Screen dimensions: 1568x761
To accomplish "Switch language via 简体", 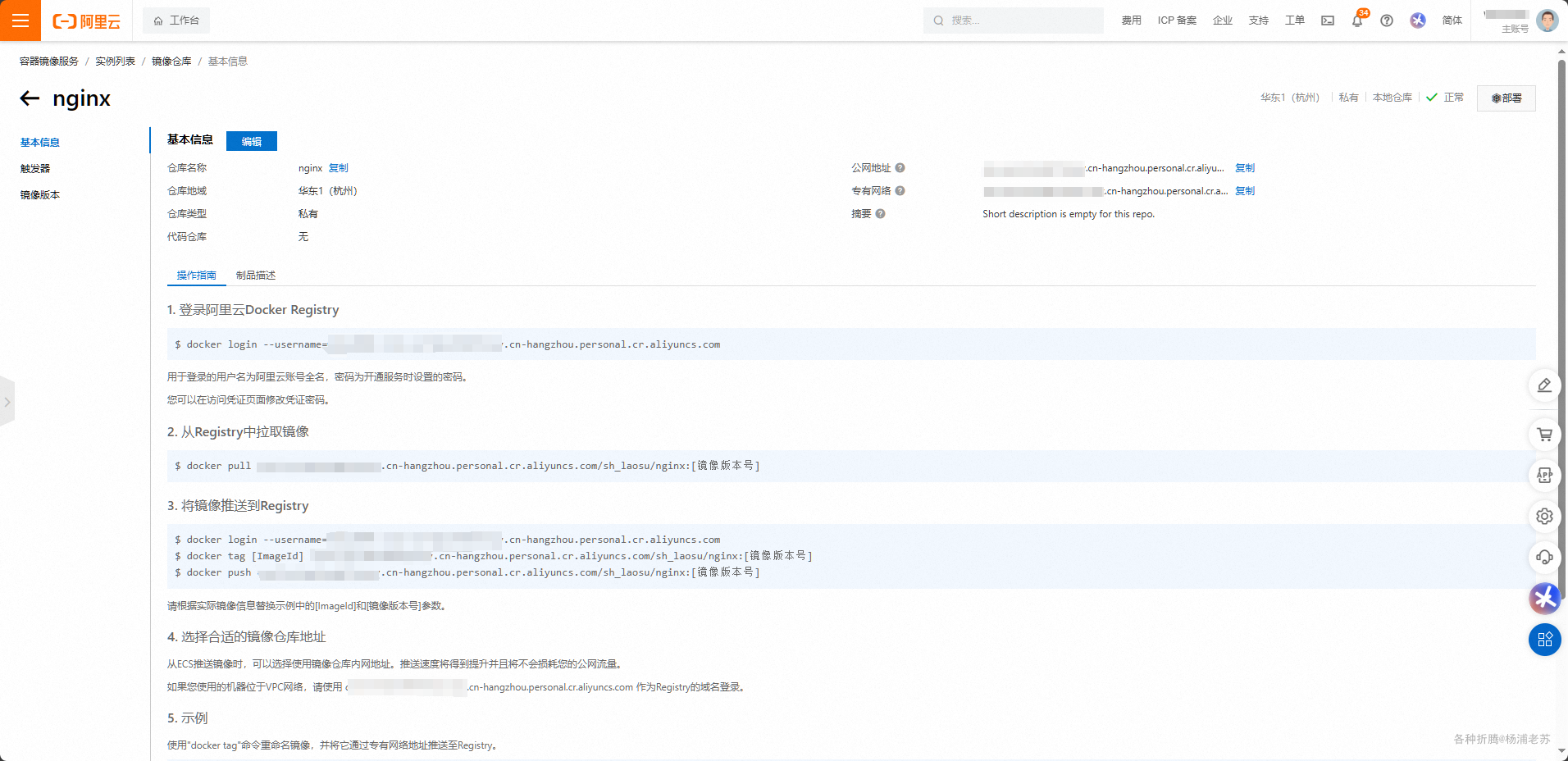I will 1452,21.
